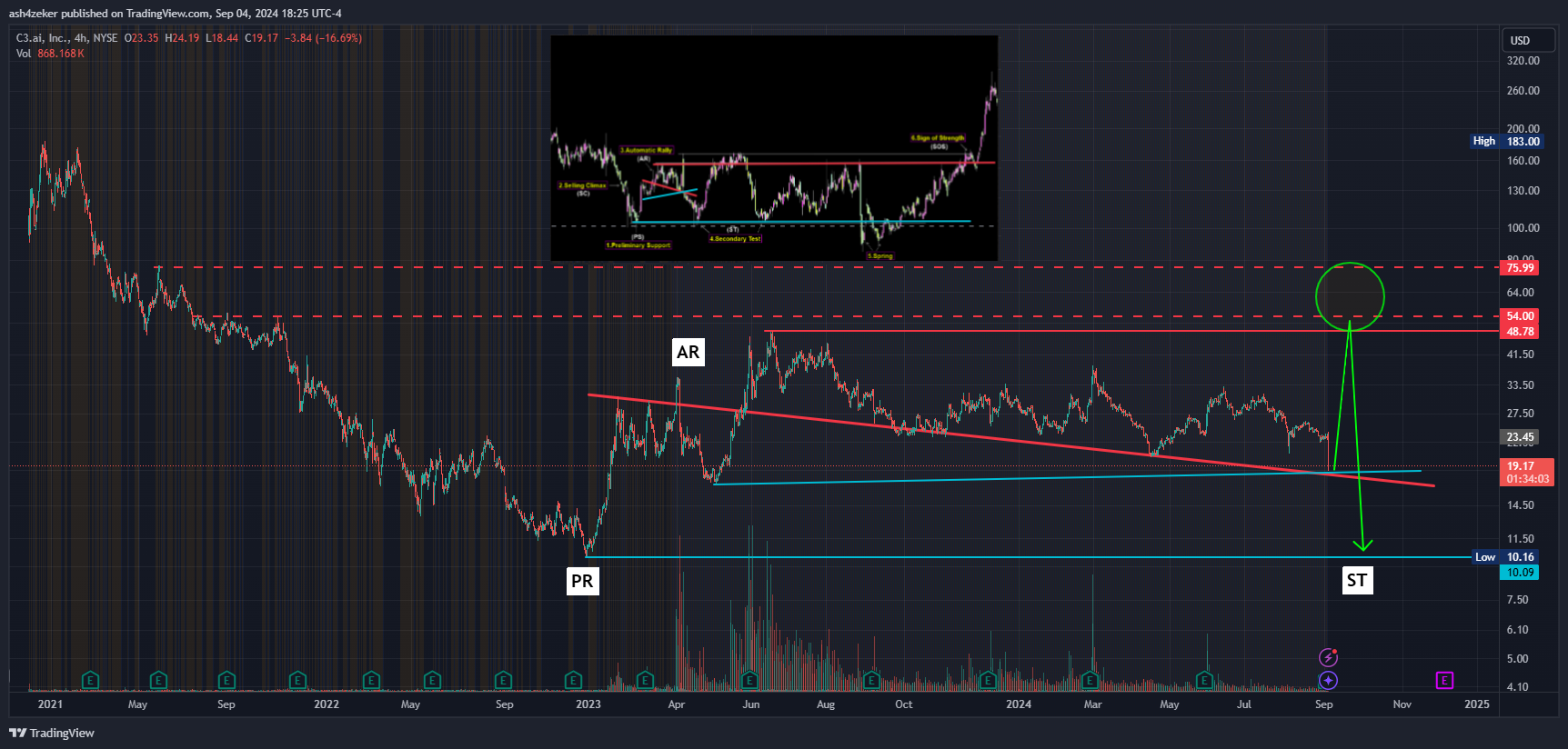Image resolution: width=1568 pixels, height=749 pixels.
Task: Click the Low 10.16 label
Action: 1507,557
